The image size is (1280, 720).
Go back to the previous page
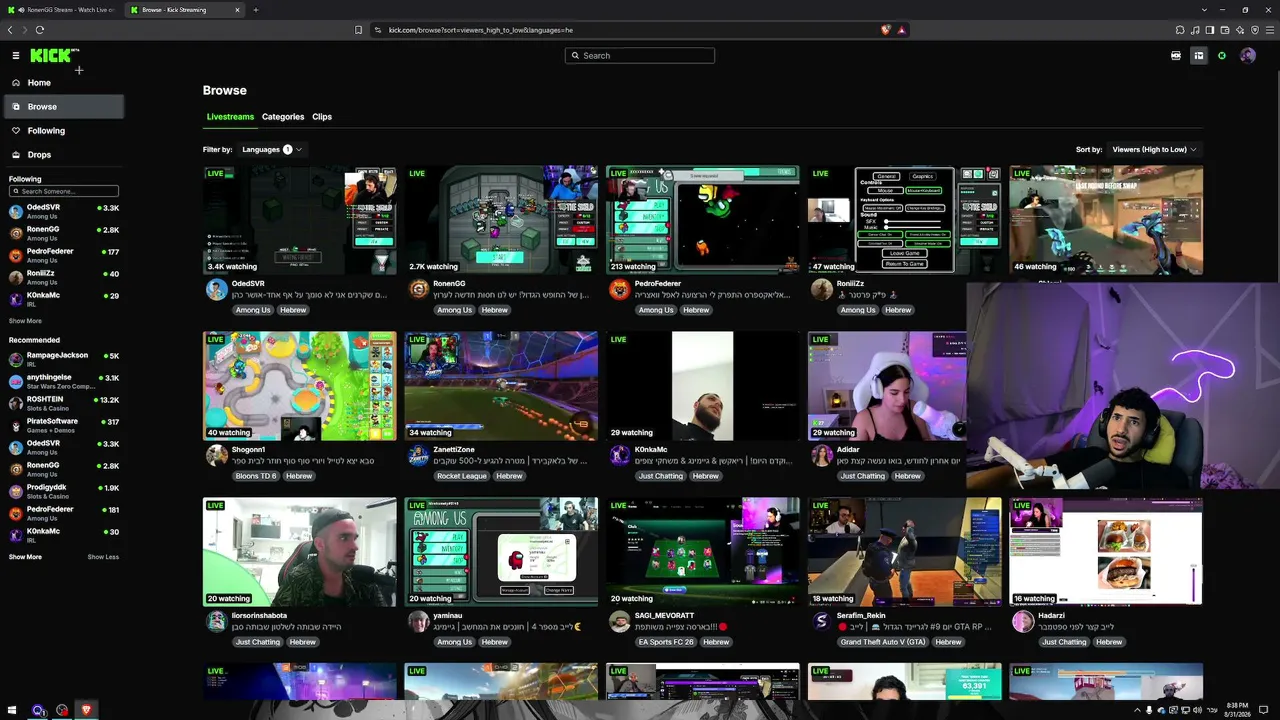pyautogui.click(x=10, y=30)
